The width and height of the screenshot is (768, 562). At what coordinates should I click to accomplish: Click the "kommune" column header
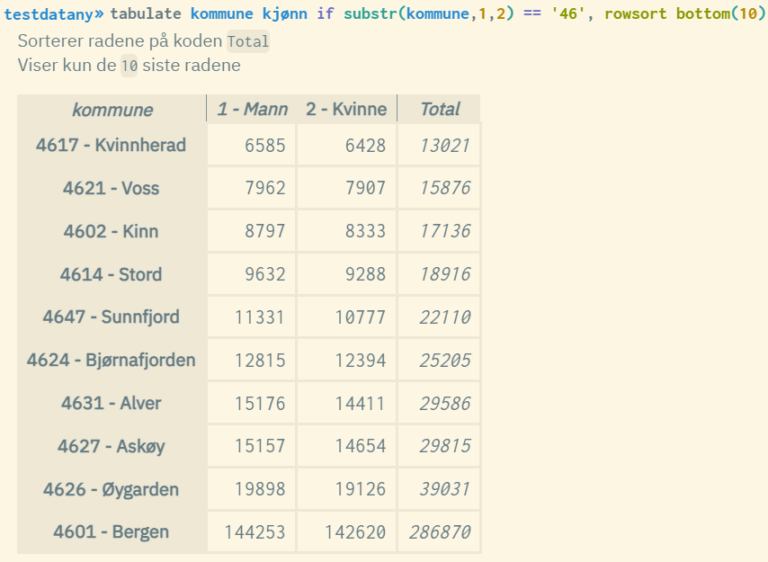tap(112, 110)
